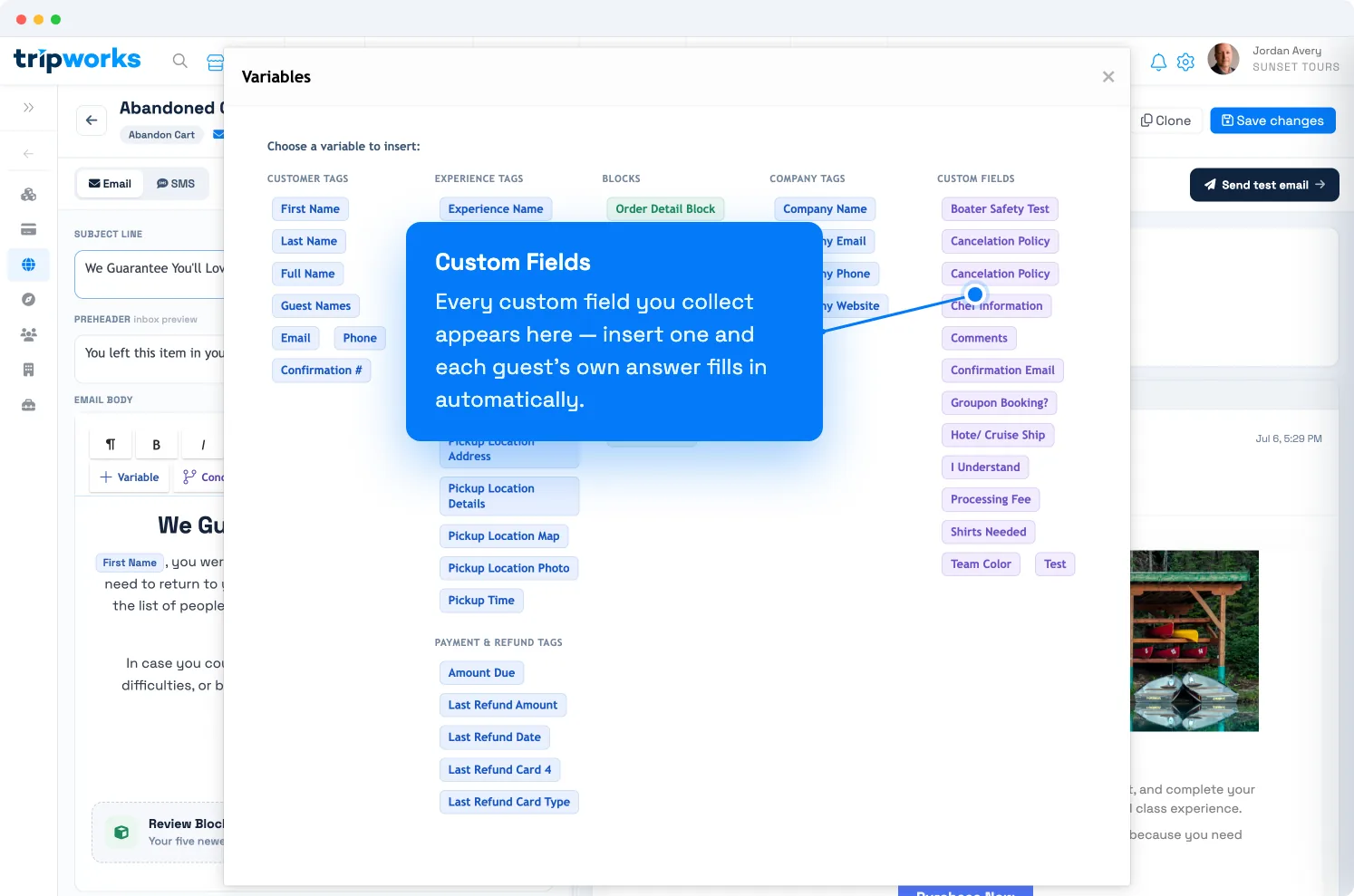
Task: Insert Groupon Booking? custom field
Action: [1000, 403]
